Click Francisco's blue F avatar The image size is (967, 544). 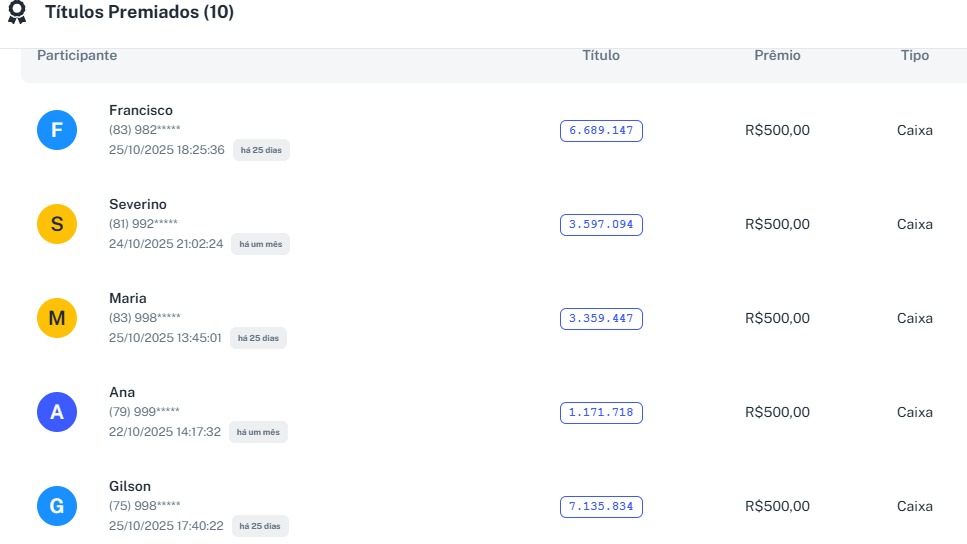tap(57, 130)
